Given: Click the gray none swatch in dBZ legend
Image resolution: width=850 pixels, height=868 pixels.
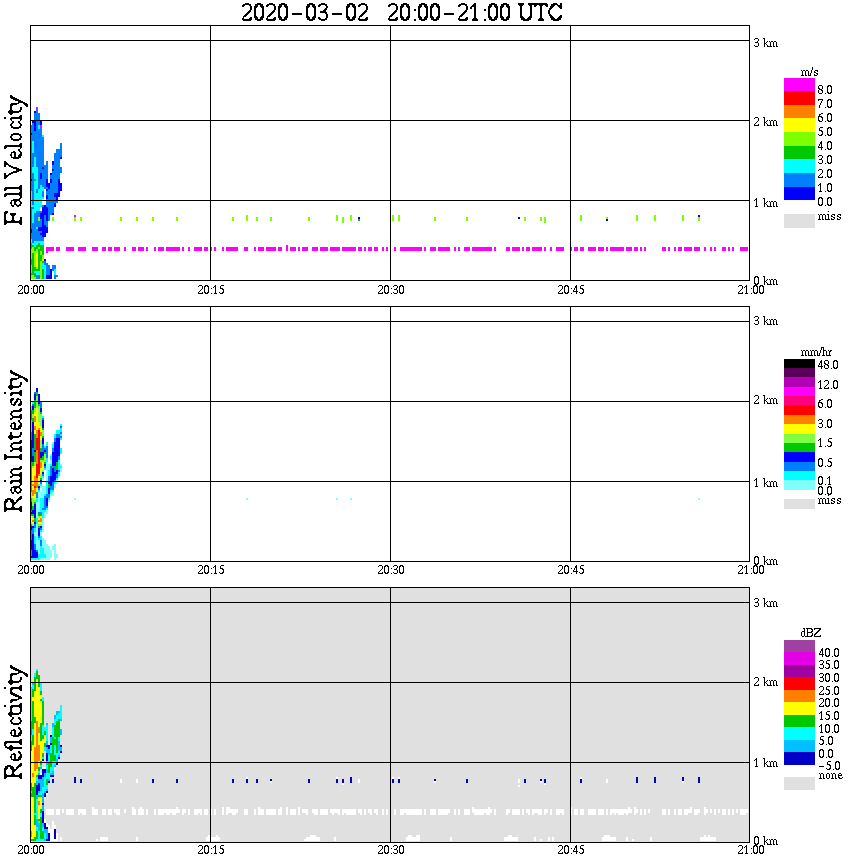Looking at the screenshot, I should 799,783.
